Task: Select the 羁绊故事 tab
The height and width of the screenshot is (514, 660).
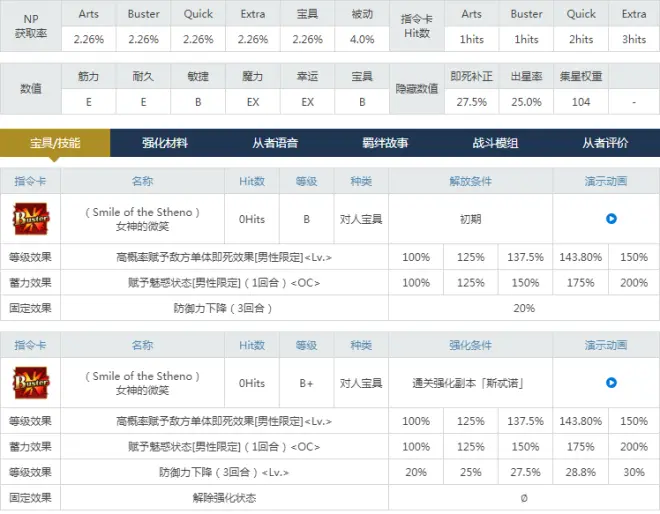Action: pos(385,143)
